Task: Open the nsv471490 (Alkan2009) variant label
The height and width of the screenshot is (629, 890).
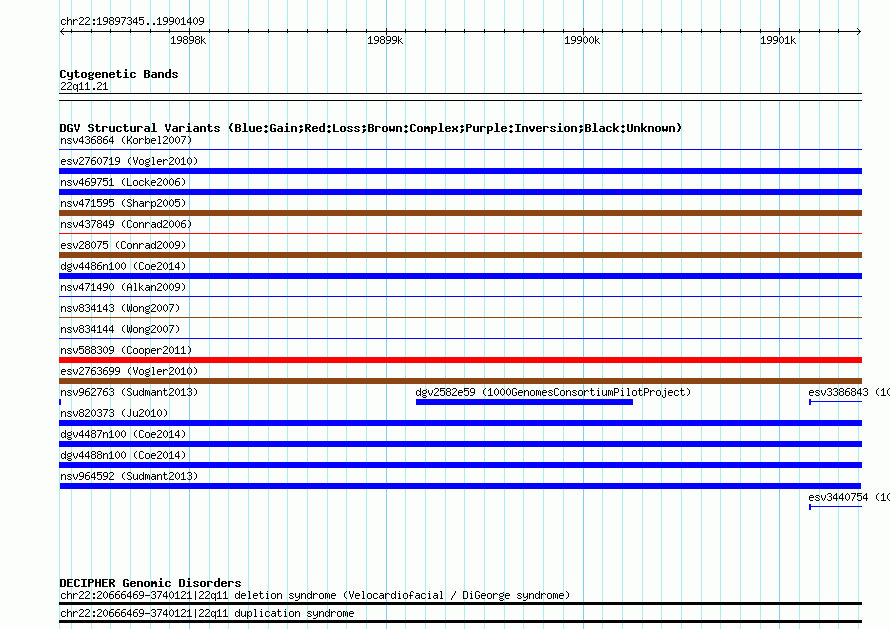Action: click(123, 287)
